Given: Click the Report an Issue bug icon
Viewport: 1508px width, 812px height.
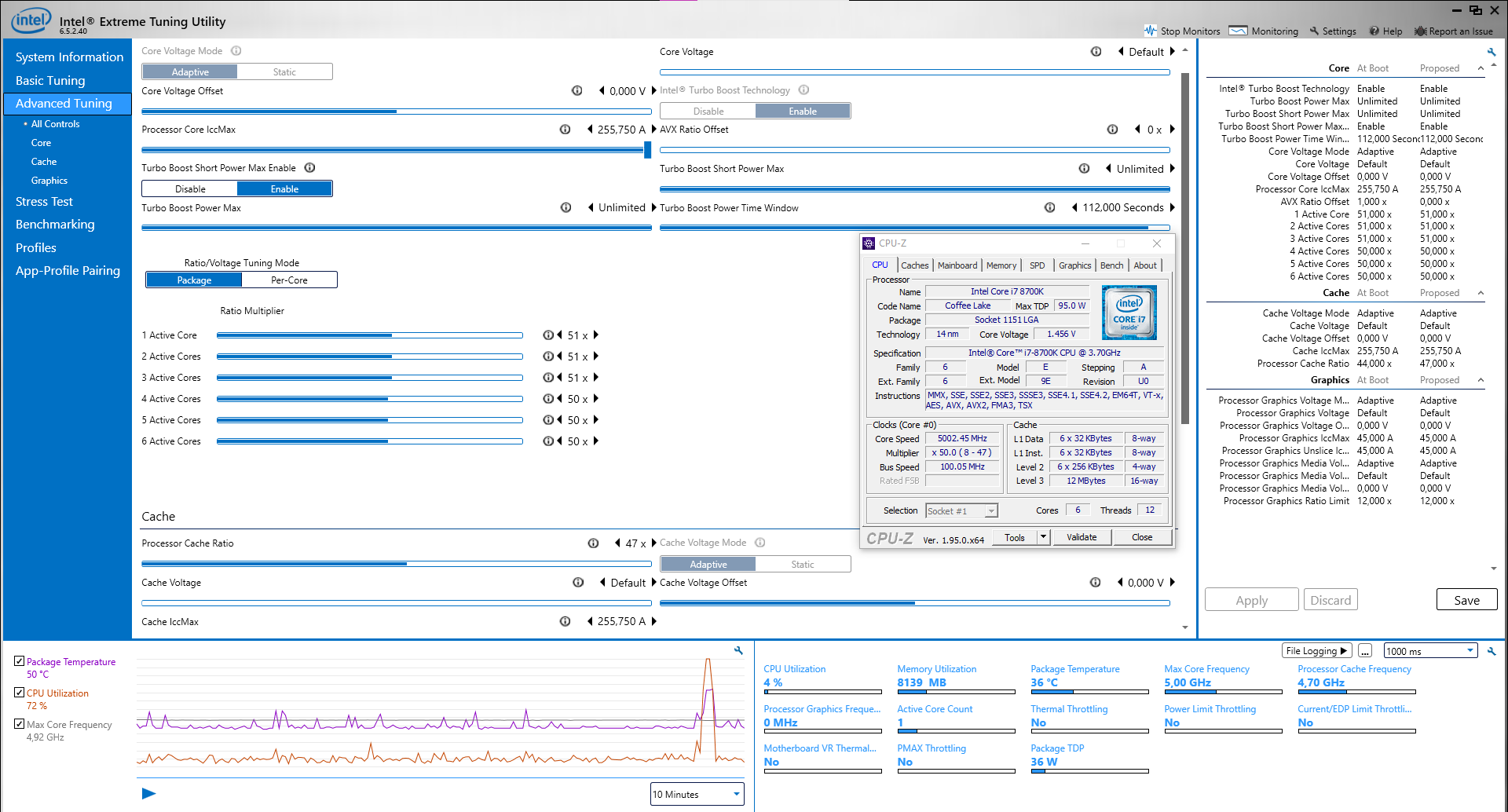Looking at the screenshot, I should (1420, 31).
